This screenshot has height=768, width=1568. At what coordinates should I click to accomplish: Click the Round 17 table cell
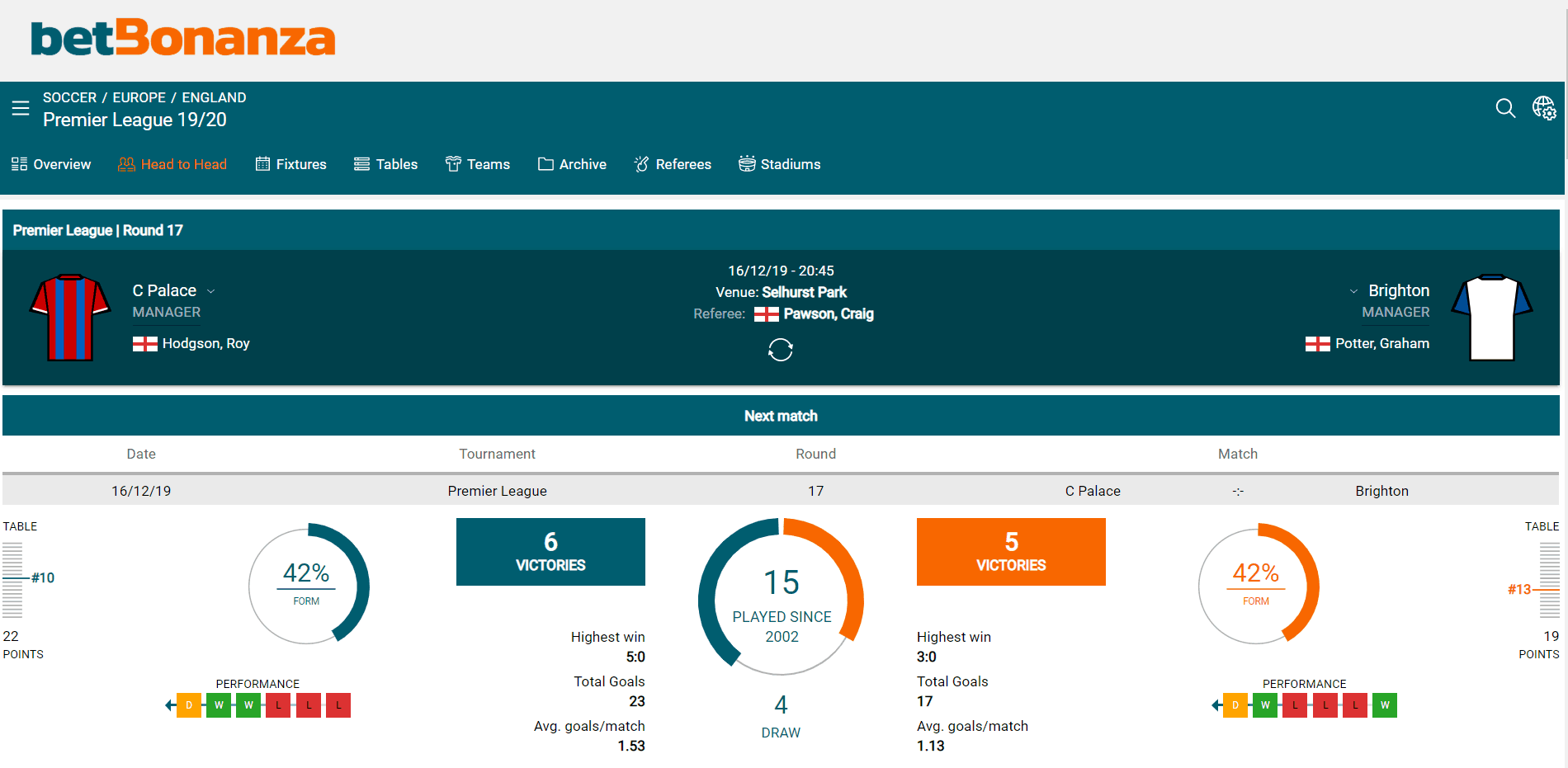816,491
